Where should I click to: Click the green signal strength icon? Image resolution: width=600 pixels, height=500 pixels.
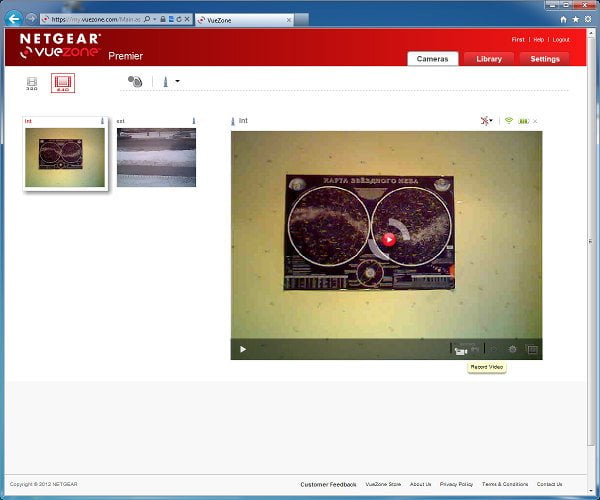point(509,121)
